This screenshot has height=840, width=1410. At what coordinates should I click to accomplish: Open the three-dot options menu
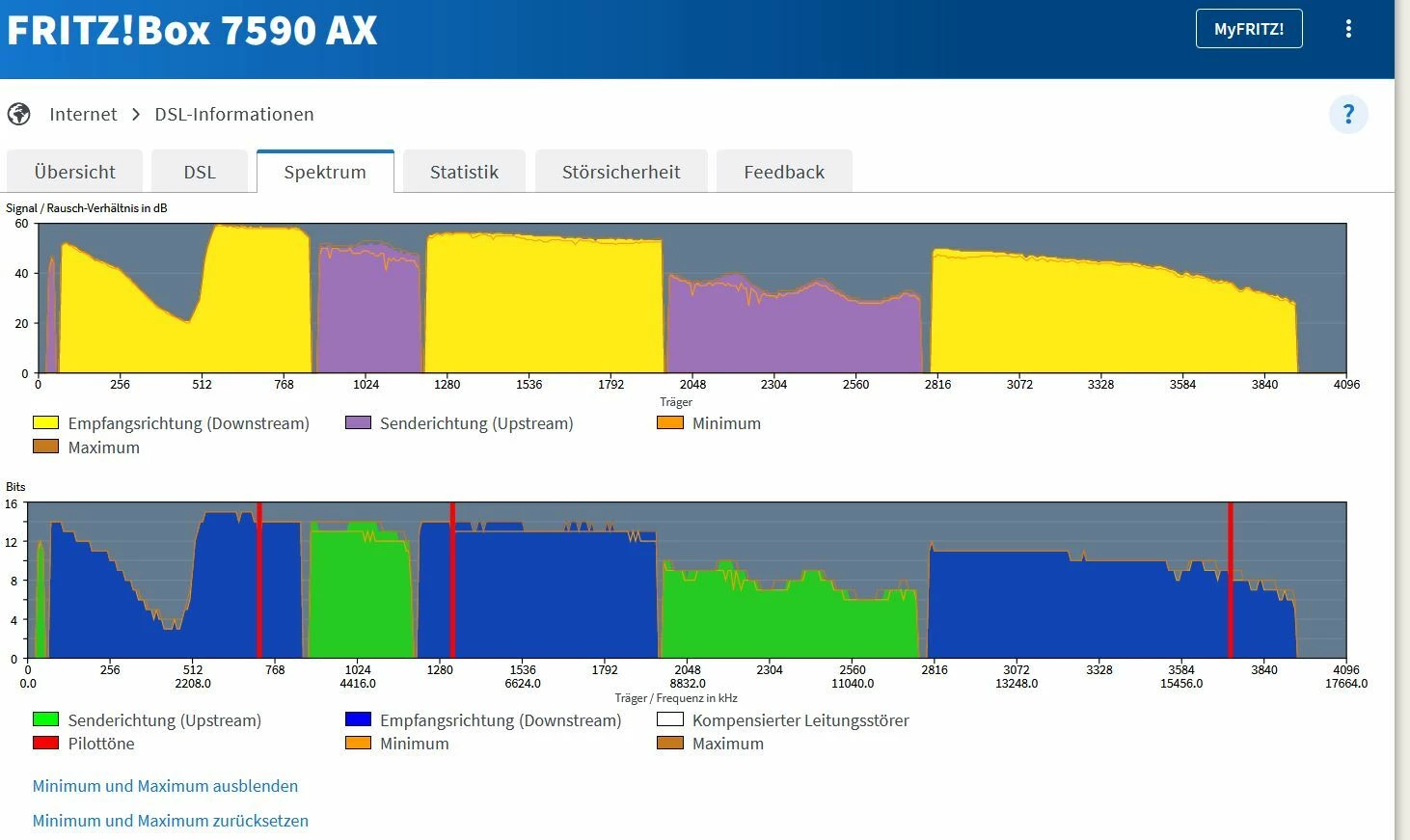[x=1348, y=29]
